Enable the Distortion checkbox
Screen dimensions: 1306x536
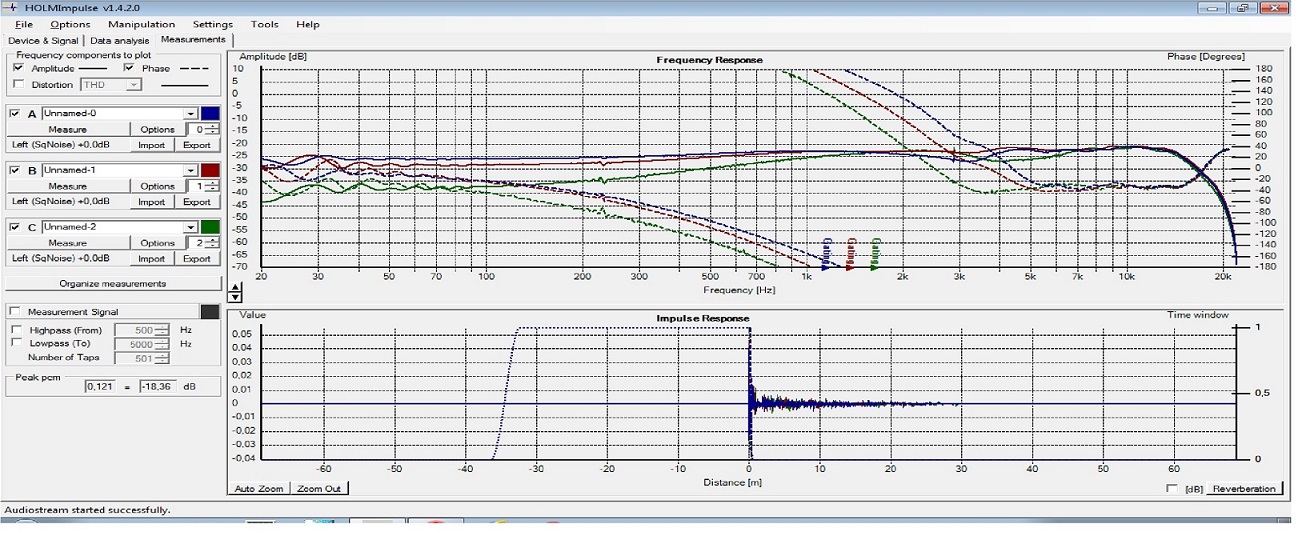point(19,85)
